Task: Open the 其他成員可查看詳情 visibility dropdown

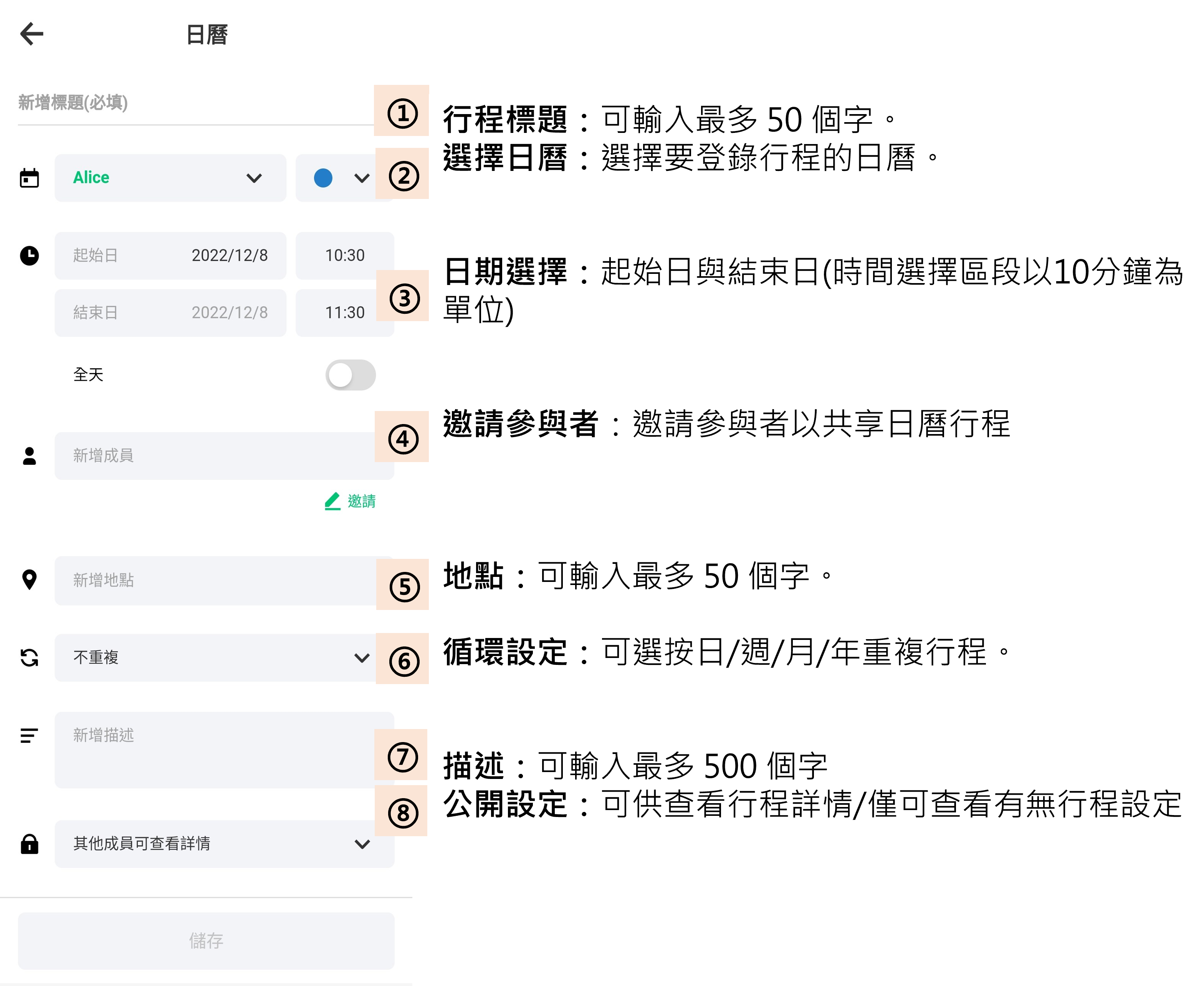Action: (224, 843)
